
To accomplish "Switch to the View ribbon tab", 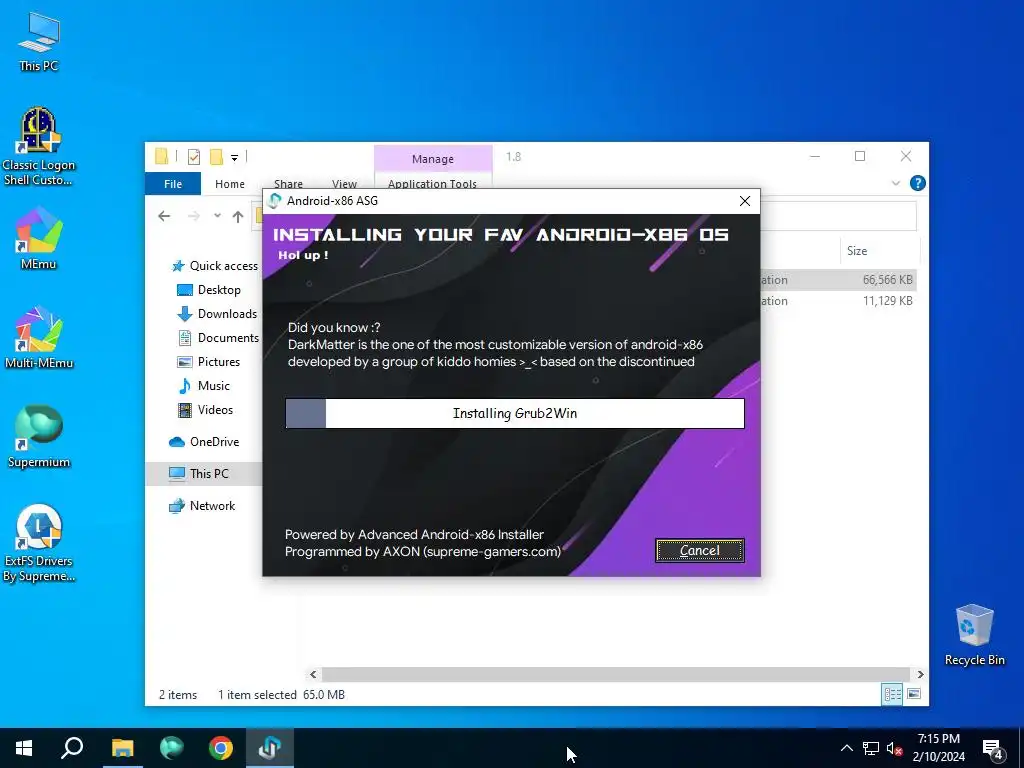I will [344, 184].
